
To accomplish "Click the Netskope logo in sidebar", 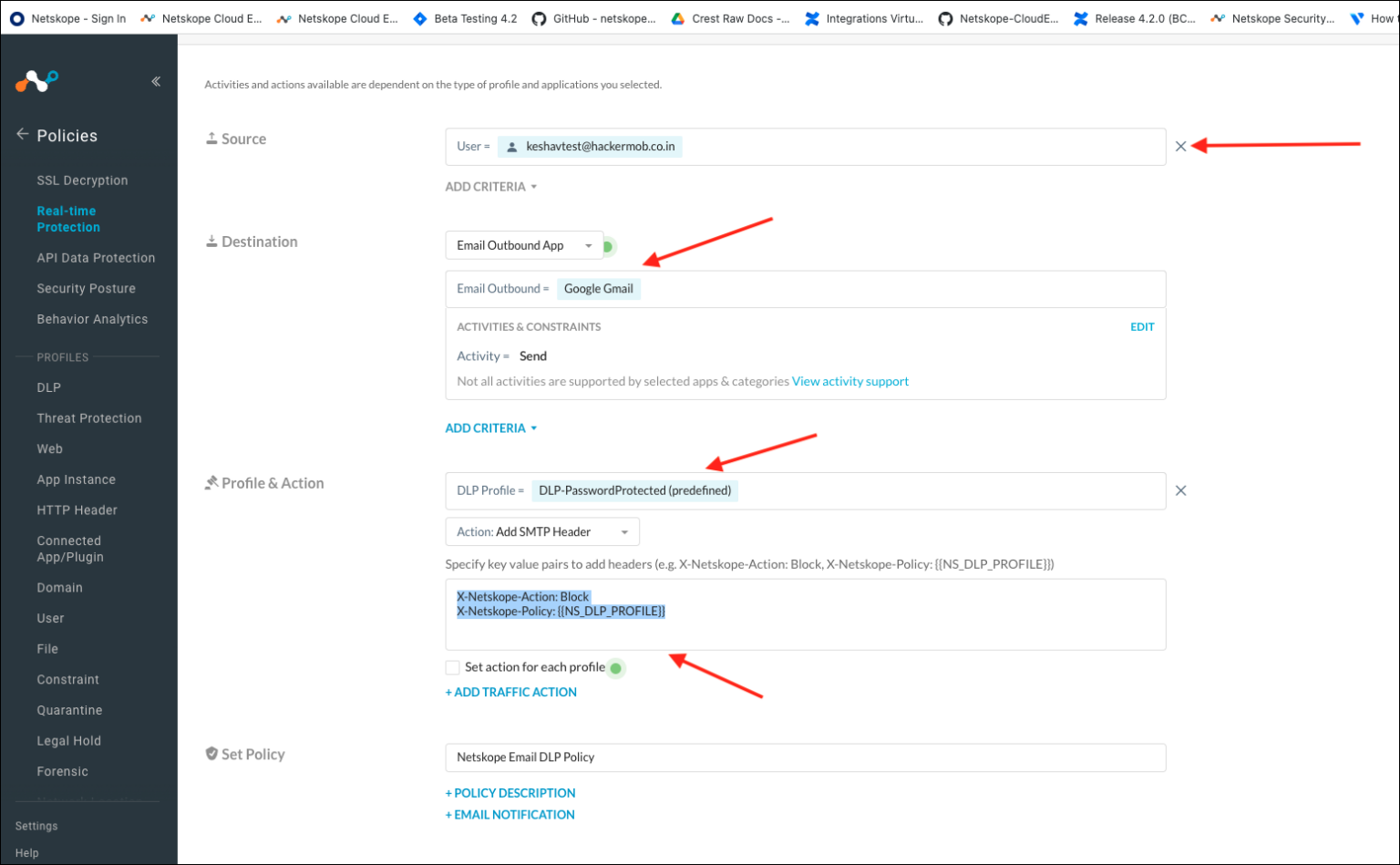I will click(36, 81).
